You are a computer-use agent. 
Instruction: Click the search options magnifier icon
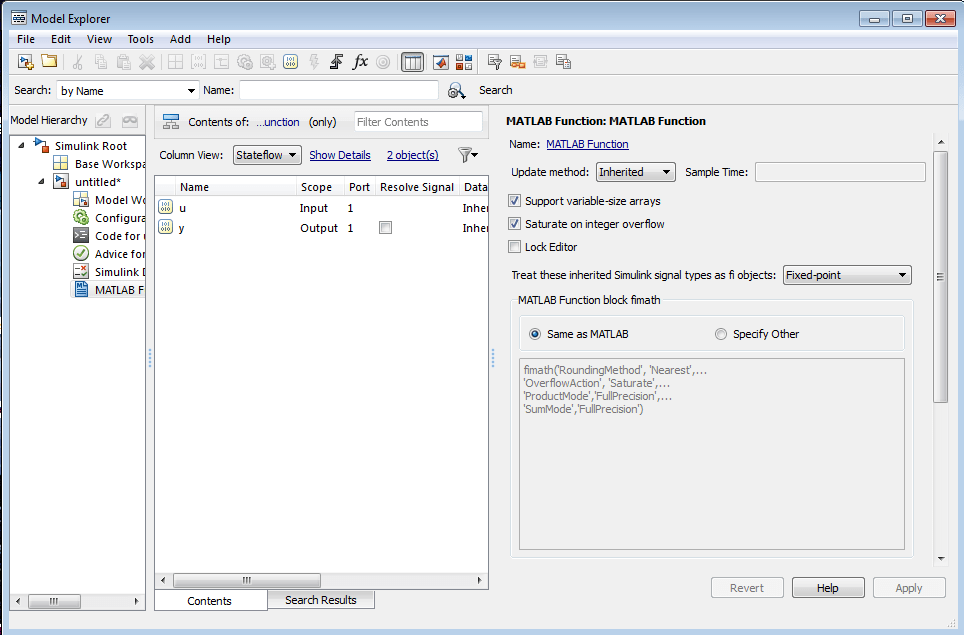[456, 91]
